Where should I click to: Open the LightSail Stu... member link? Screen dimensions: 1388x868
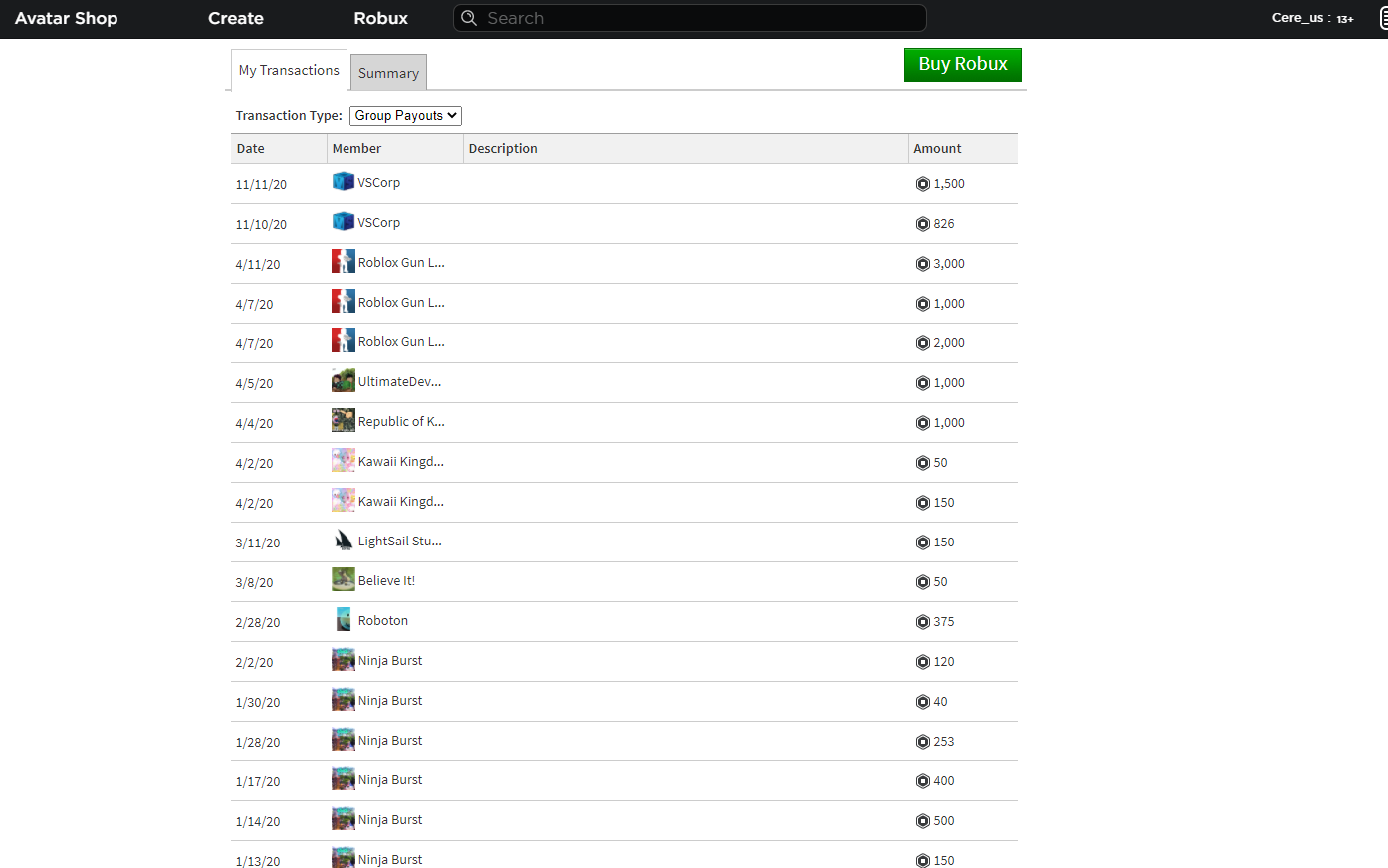pyautogui.click(x=400, y=541)
